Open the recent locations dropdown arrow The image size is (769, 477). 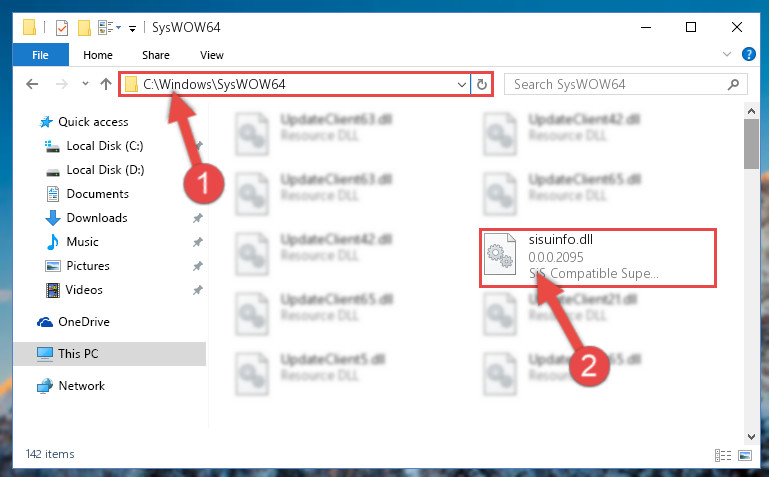pyautogui.click(x=85, y=84)
